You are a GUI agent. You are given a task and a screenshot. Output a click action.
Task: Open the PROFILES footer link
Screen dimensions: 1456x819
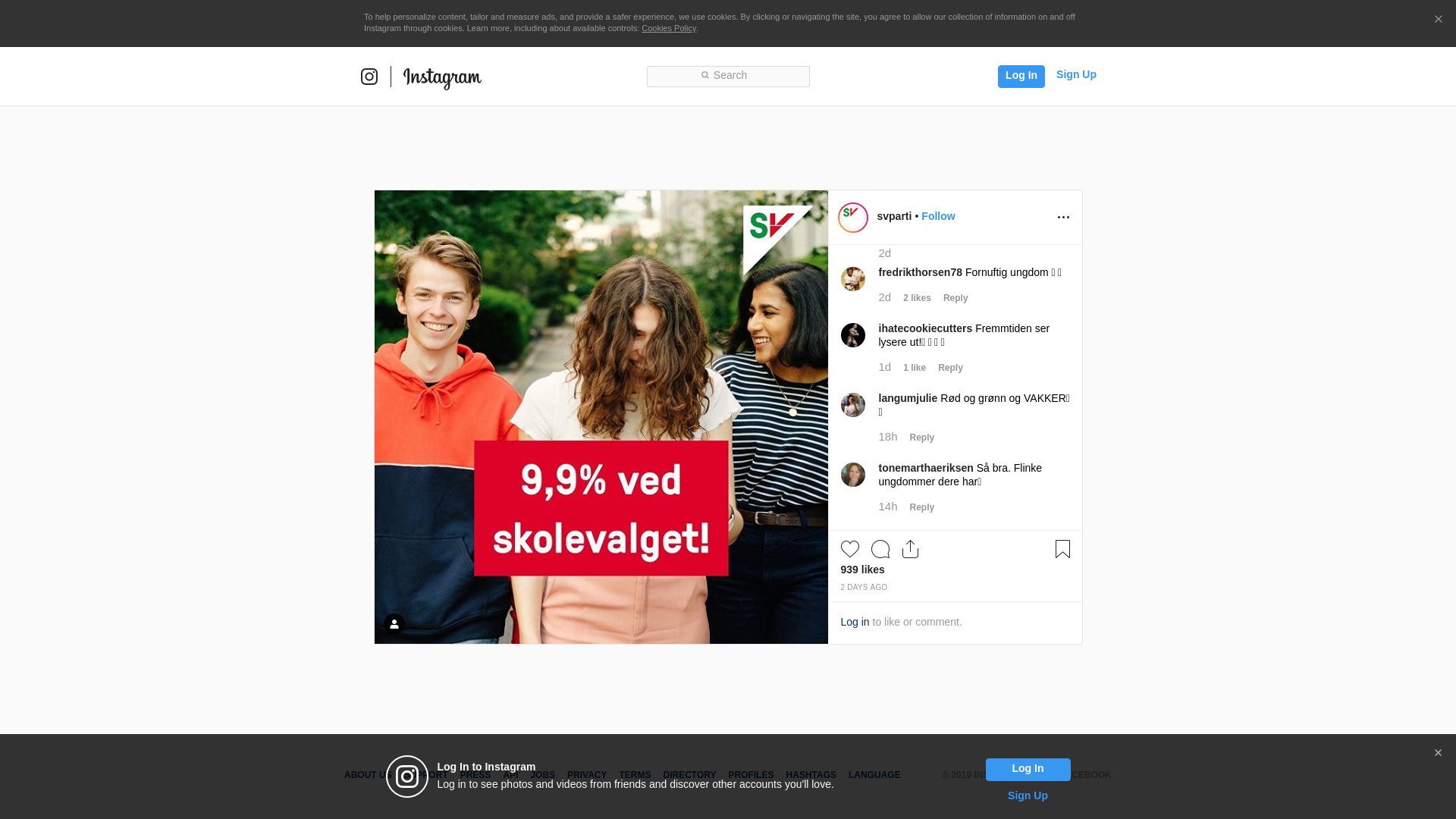[751, 775]
